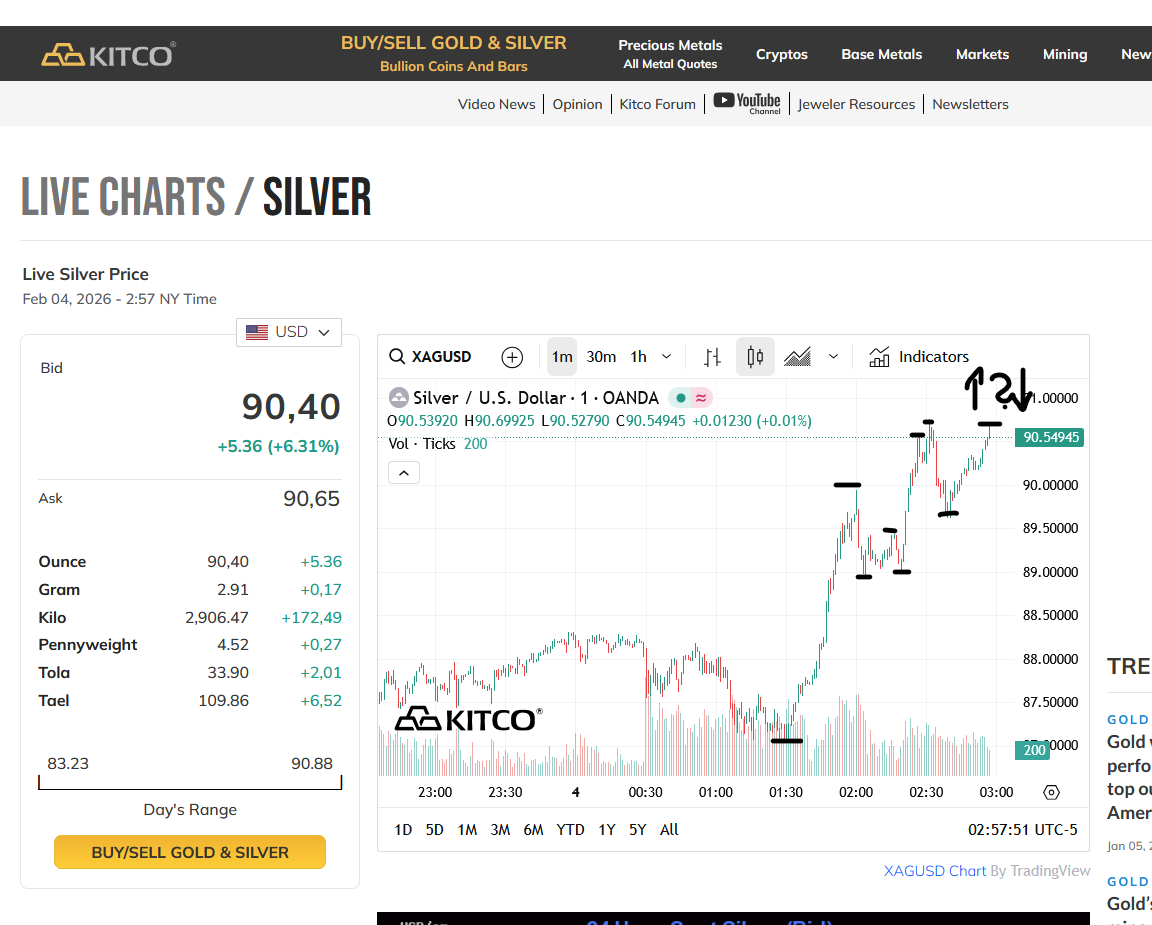Toggle the 1m chart interval
Screen dimensions: 1152x925
click(x=562, y=357)
